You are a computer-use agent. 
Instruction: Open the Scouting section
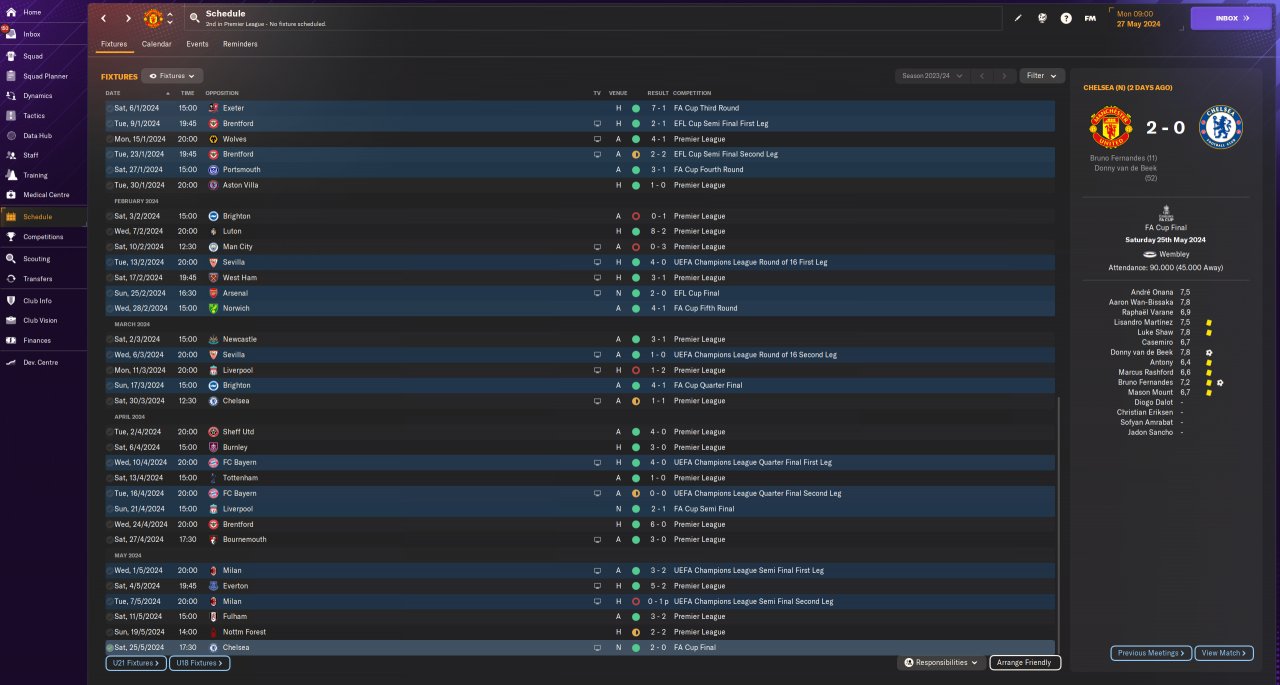tap(37, 258)
